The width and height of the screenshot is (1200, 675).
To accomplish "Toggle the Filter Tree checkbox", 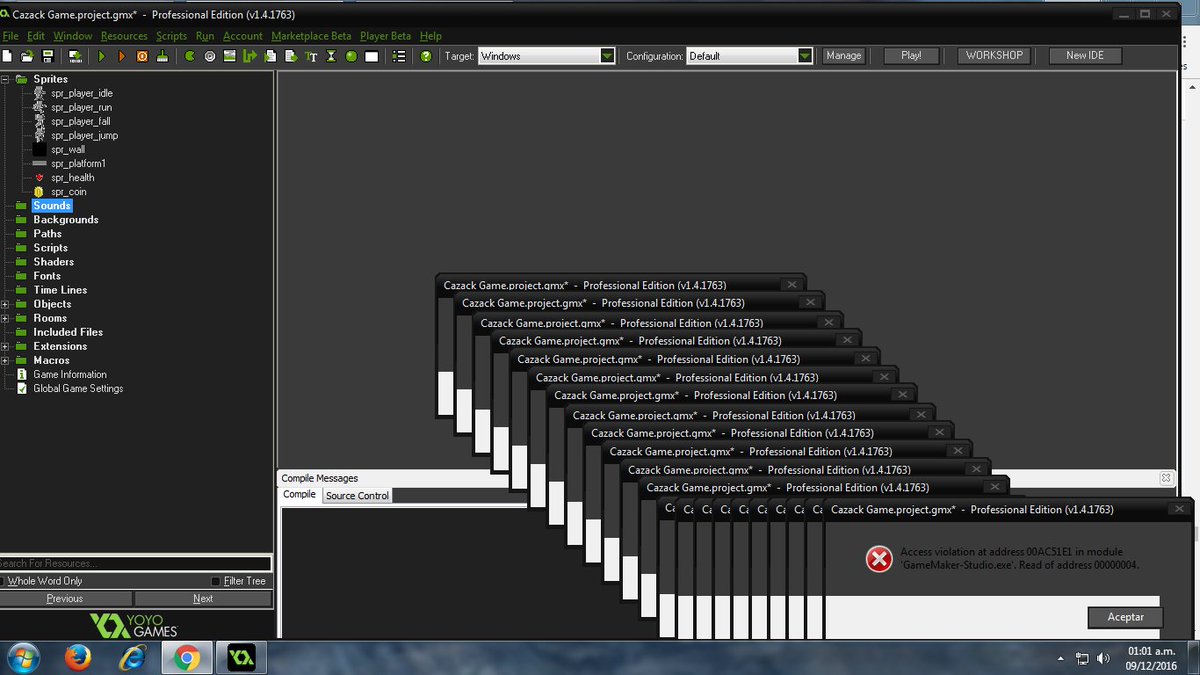I will point(216,581).
